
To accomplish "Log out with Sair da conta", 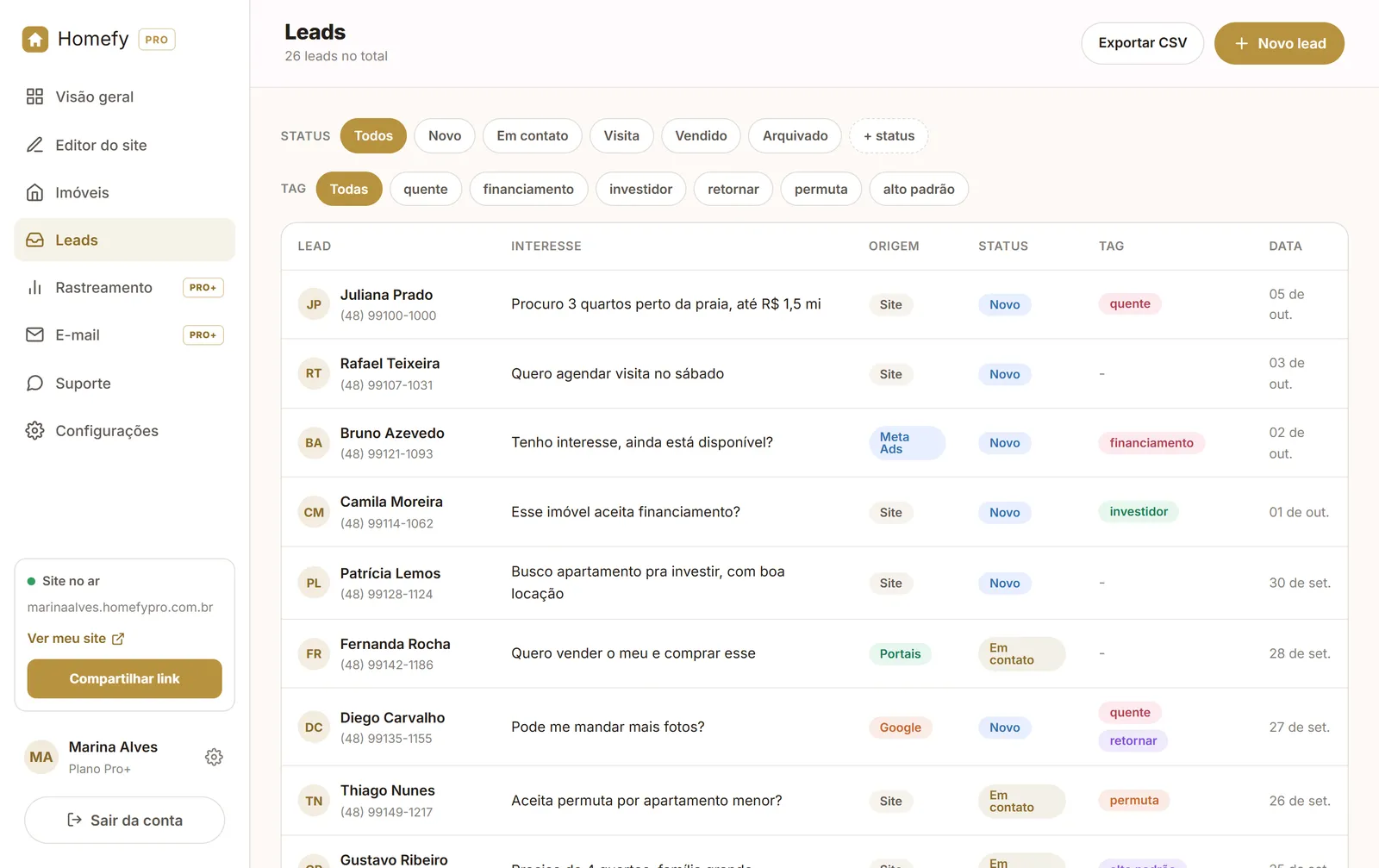I will point(124,821).
